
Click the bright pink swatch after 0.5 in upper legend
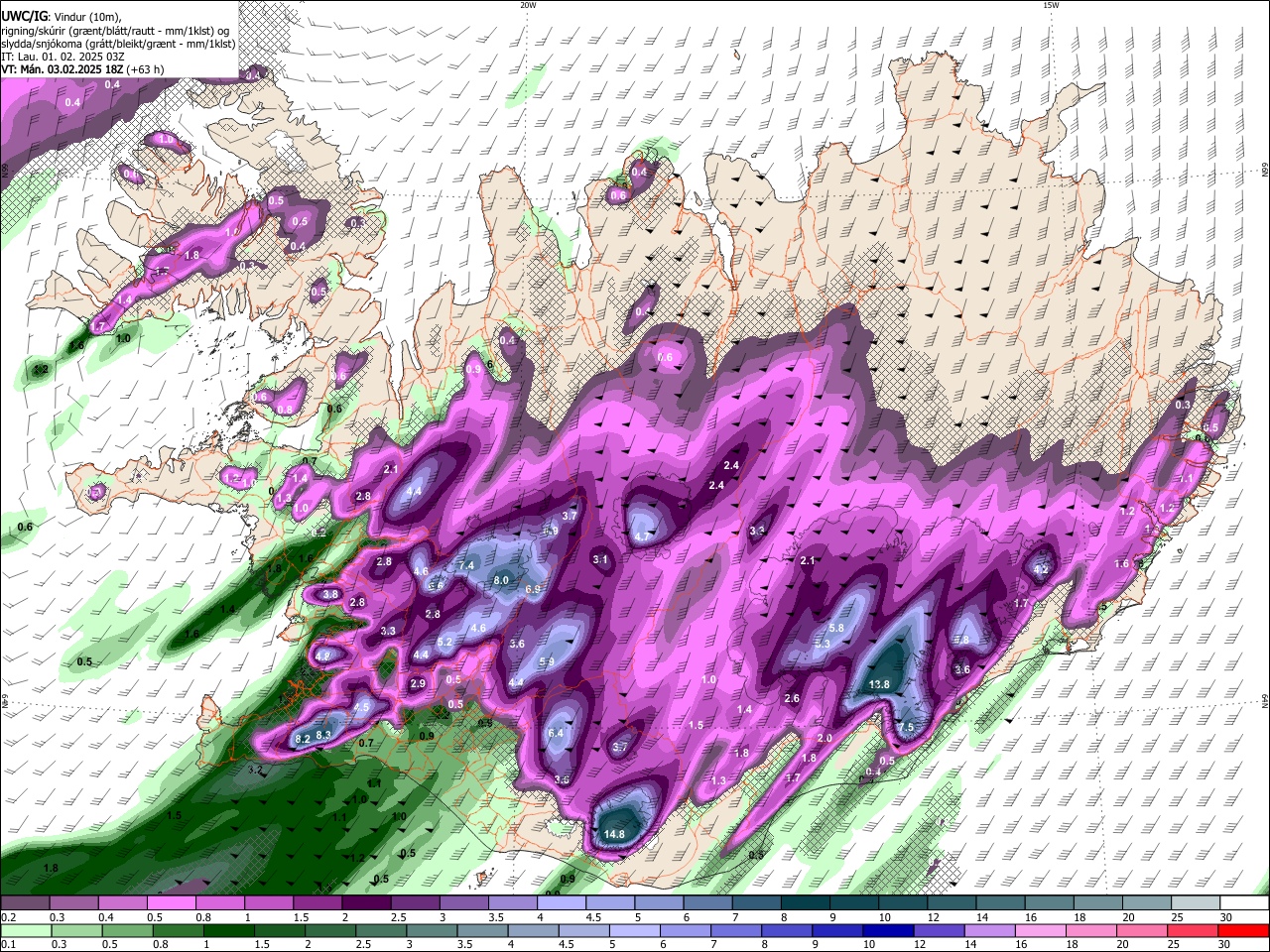coord(171,903)
